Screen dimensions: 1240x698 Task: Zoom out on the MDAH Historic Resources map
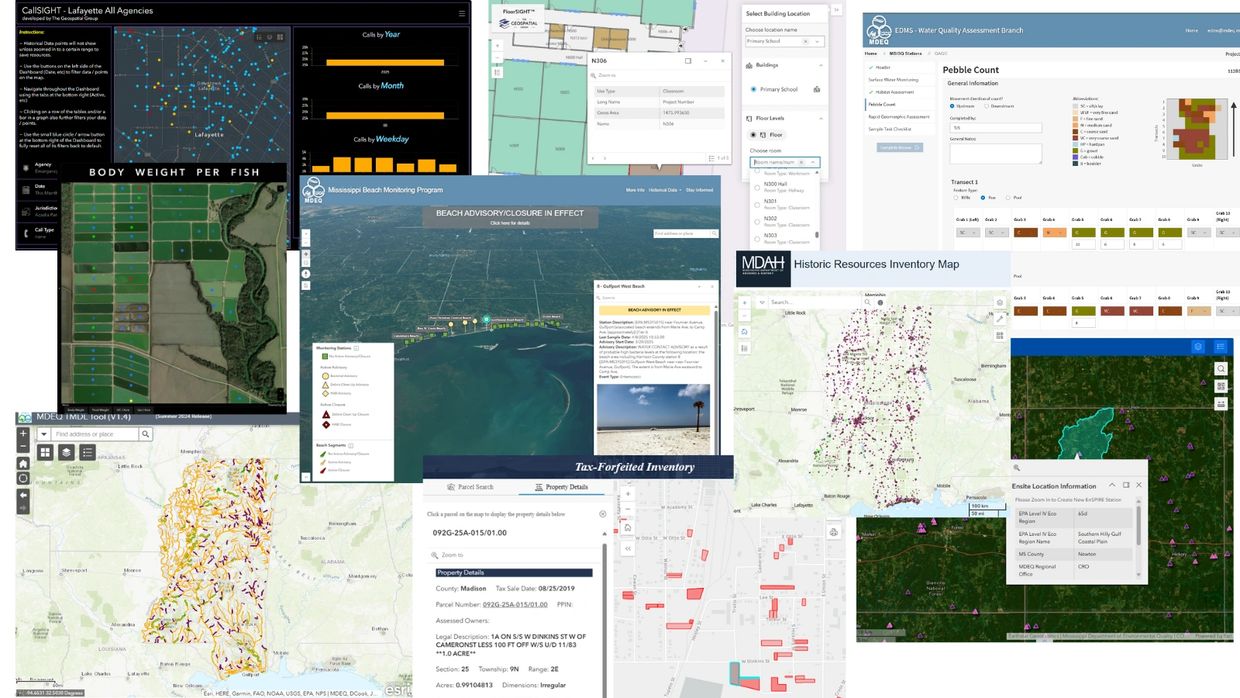click(744, 316)
